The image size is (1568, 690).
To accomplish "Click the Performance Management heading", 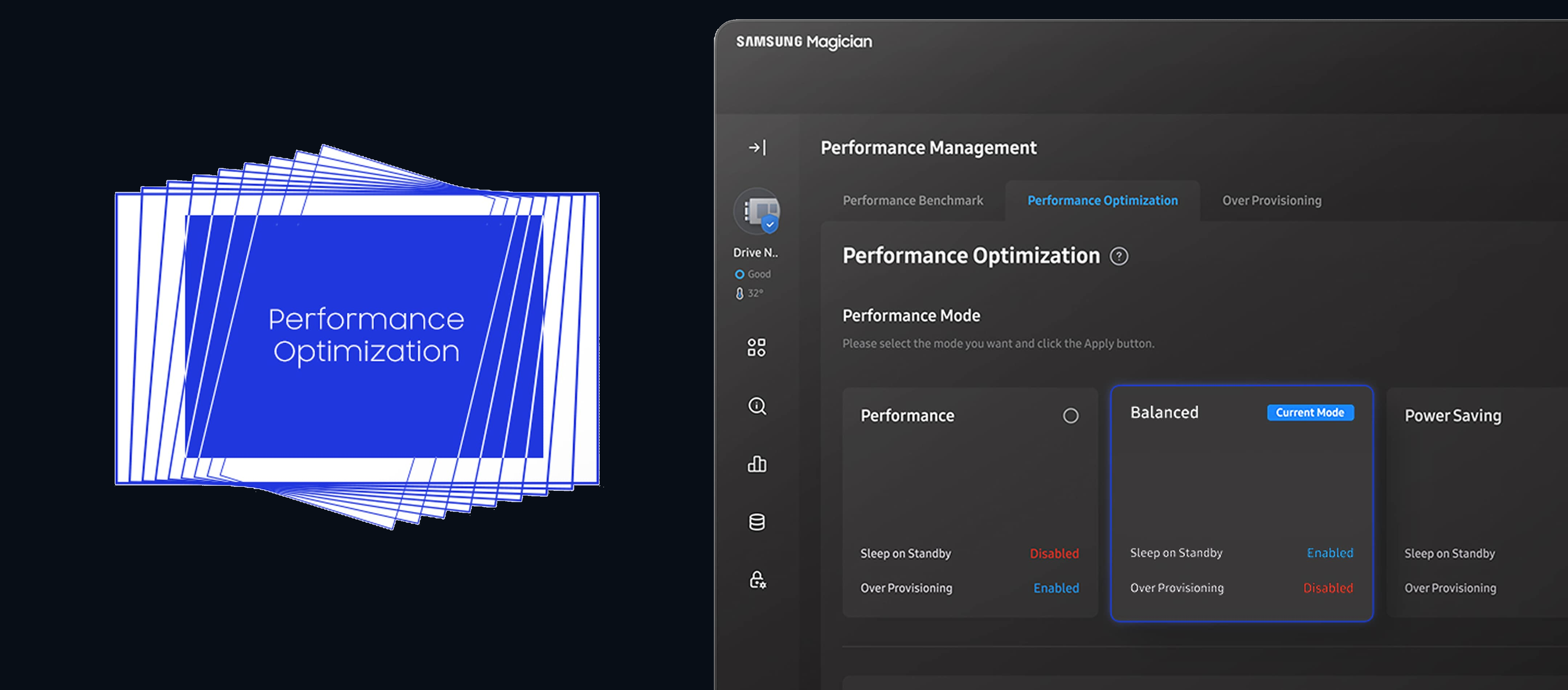I will pyautogui.click(x=928, y=148).
